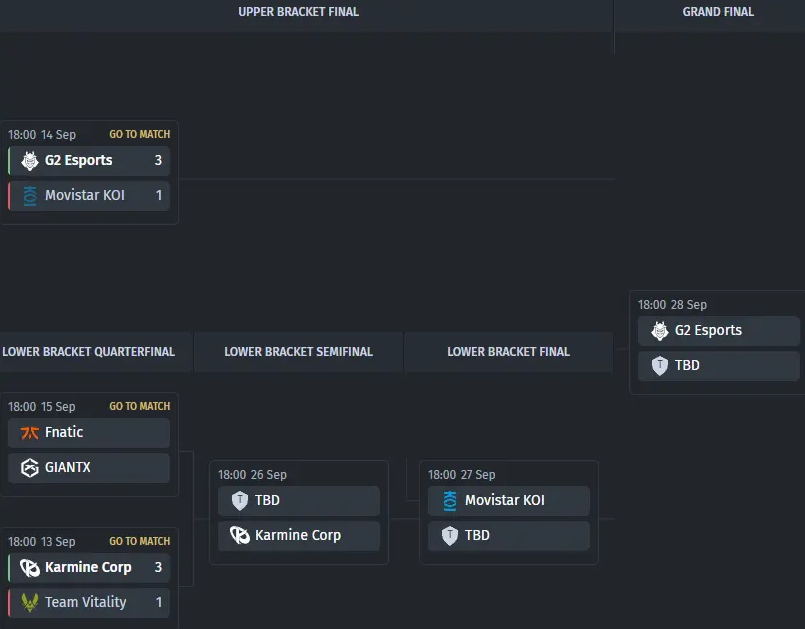The height and width of the screenshot is (629, 805).
Task: Select the Lower Bracket Quarterfinal header
Action: pos(88,352)
